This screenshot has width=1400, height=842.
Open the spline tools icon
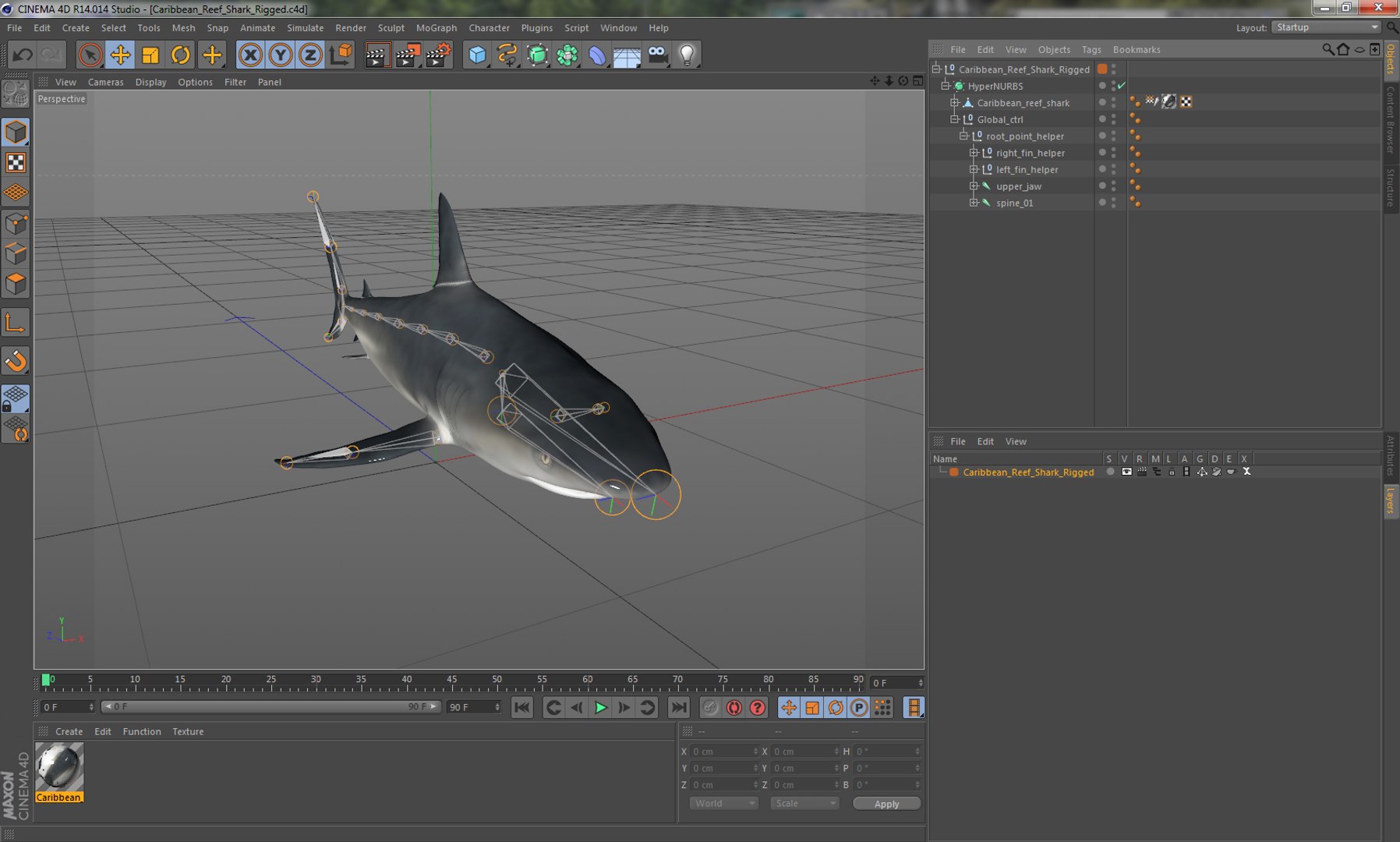[507, 55]
